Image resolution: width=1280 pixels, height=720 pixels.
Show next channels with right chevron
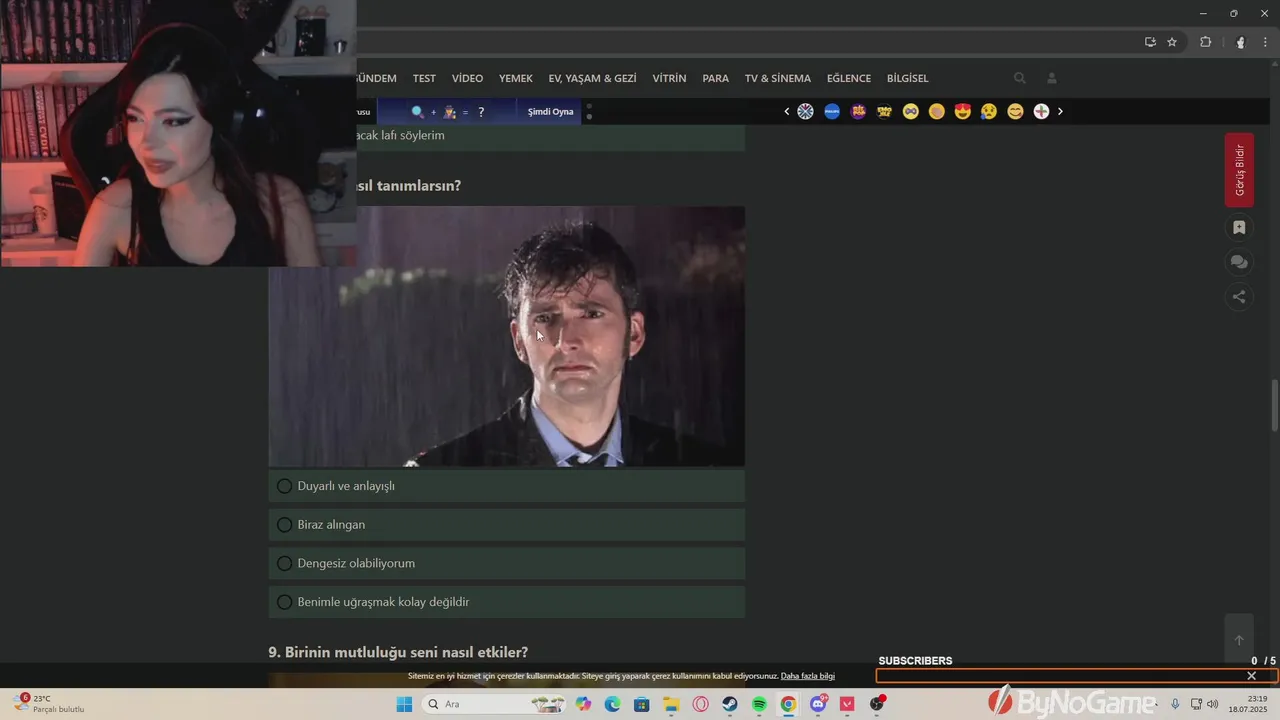click(1060, 111)
